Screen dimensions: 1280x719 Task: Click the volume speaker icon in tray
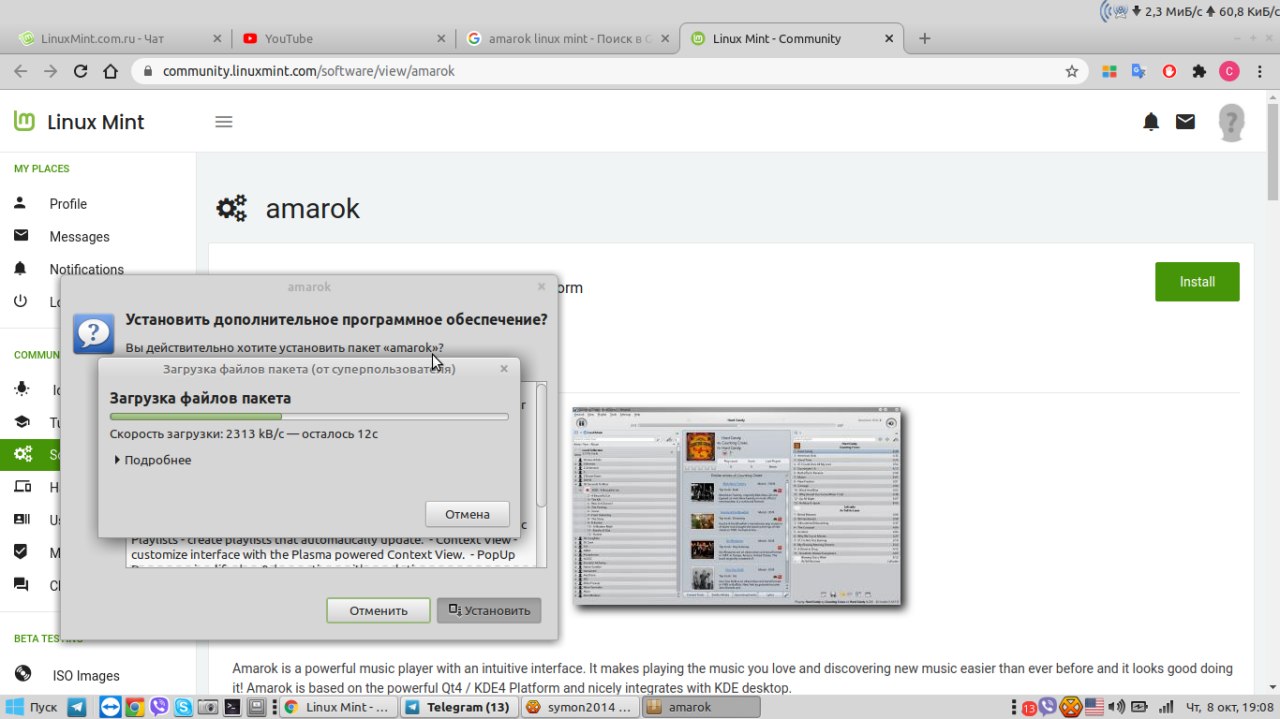pos(1117,707)
